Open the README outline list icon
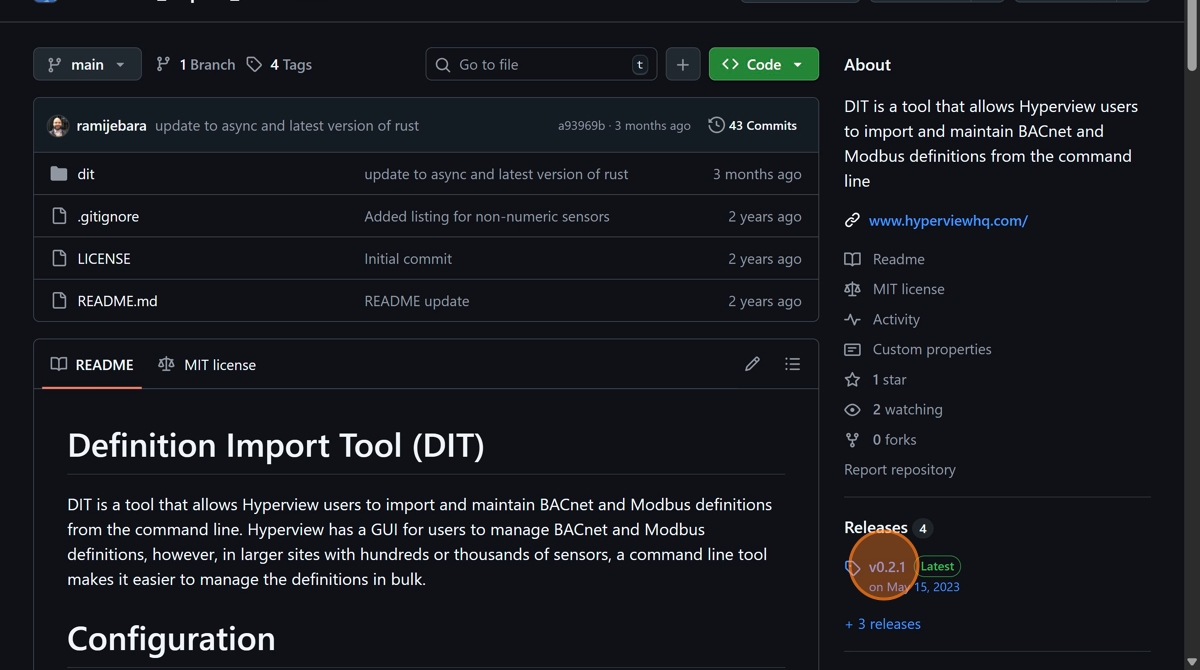 pyautogui.click(x=792, y=364)
